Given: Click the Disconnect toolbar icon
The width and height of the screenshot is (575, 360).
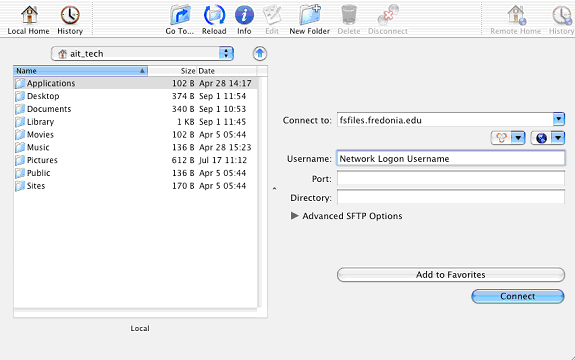Looking at the screenshot, I should point(388,19).
